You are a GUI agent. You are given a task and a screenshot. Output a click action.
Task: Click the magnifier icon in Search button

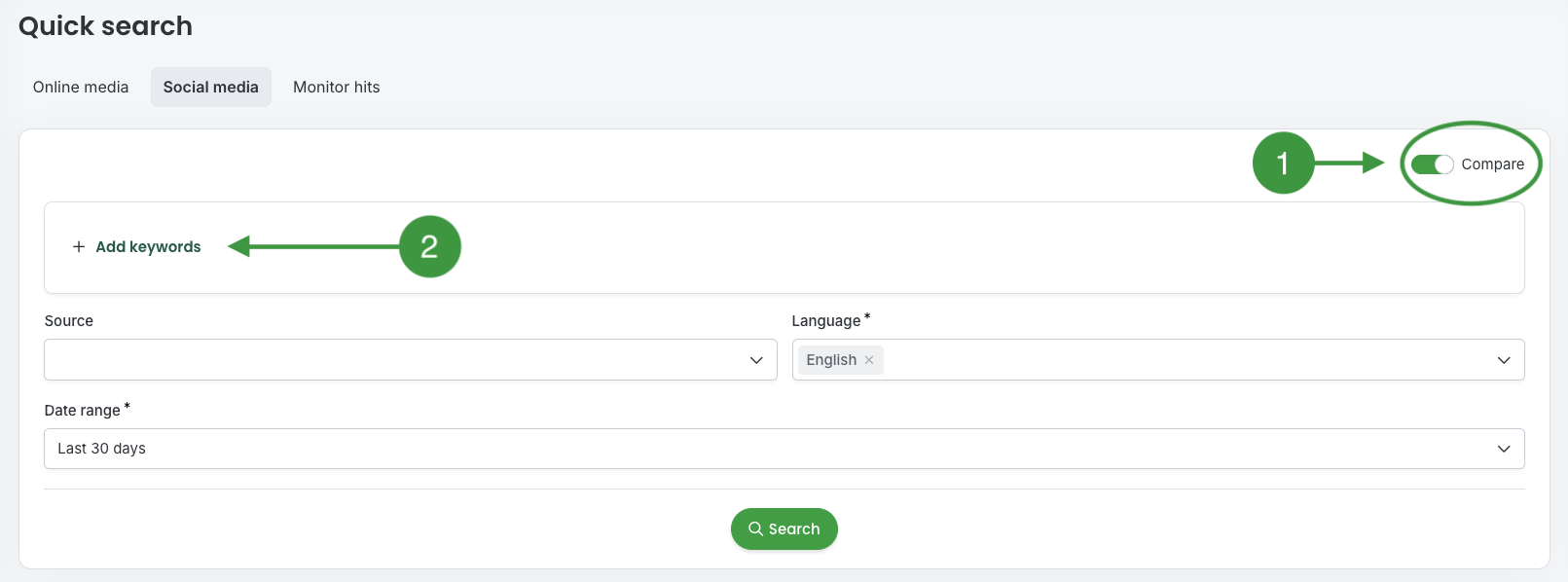click(755, 529)
